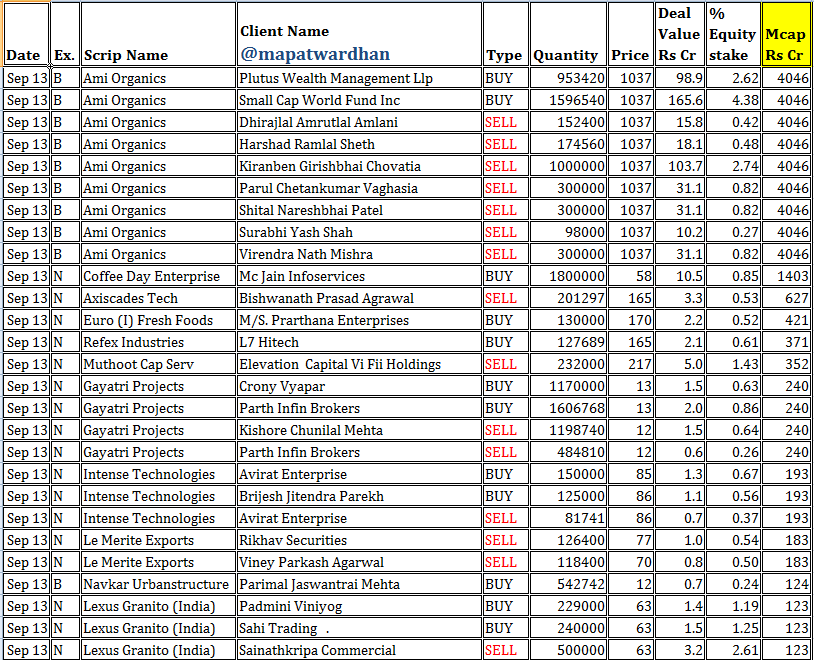Screen dimensions: 814x660
Task: Select deal value cell 103.7
Action: click(x=680, y=166)
